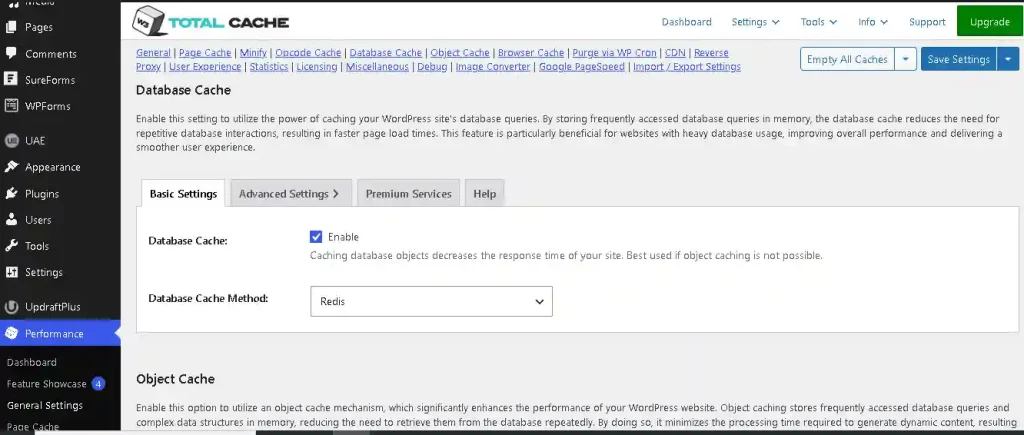This screenshot has width=1024, height=435.
Task: Open the Premium Services tab
Action: [x=409, y=194]
